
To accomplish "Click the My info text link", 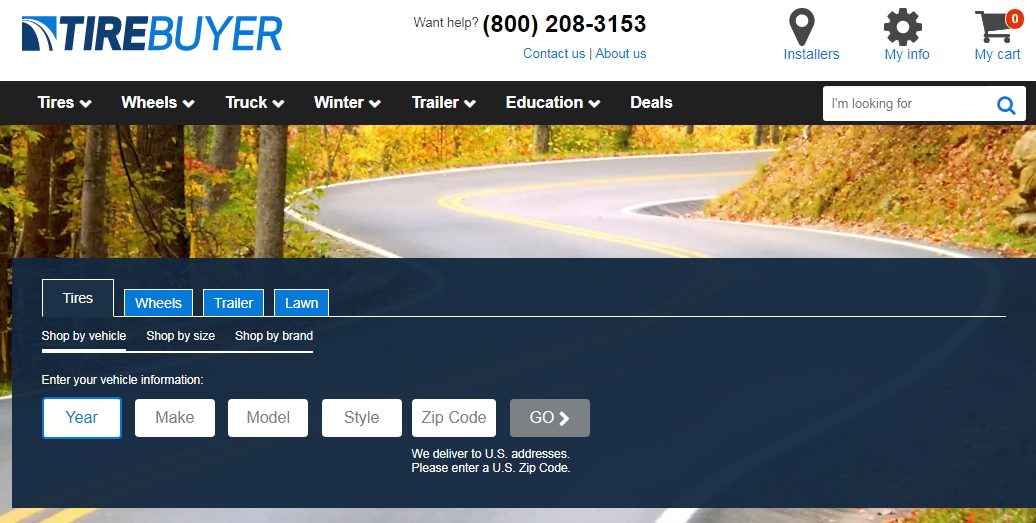I will tap(906, 54).
